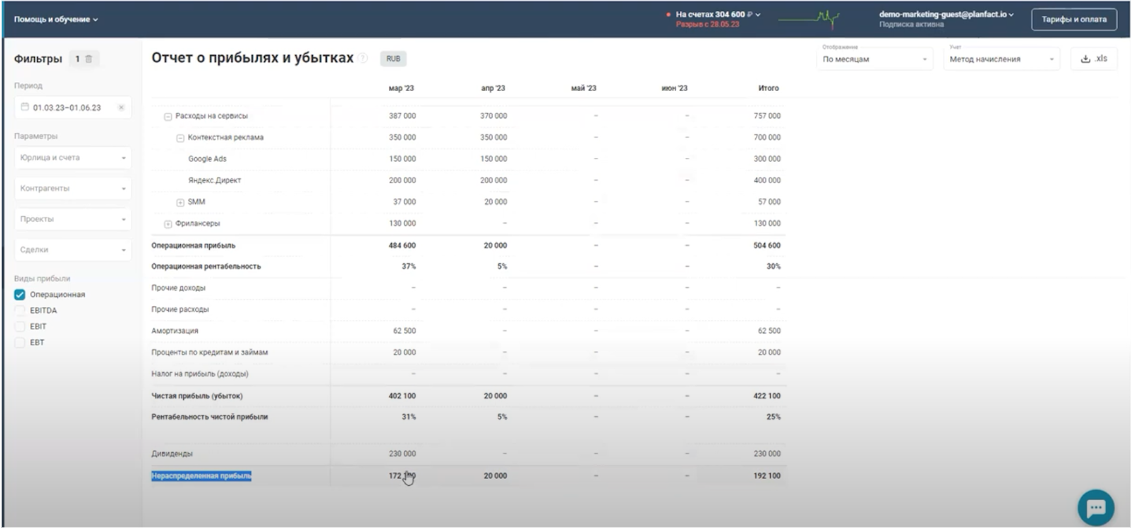The height and width of the screenshot is (530, 1132).
Task: Expand the Фрилансеры row
Action: 168,224
